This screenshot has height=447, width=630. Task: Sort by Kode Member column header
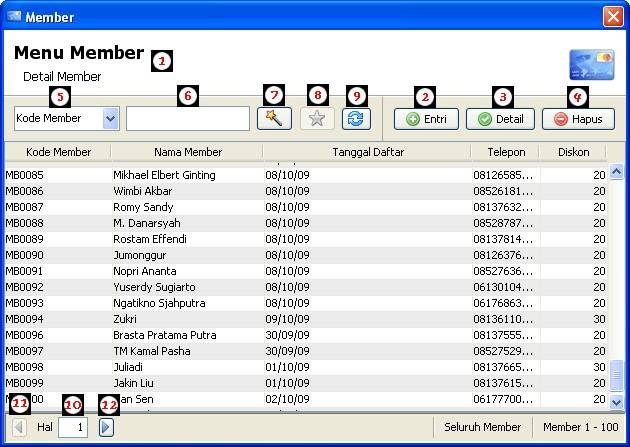(58, 152)
